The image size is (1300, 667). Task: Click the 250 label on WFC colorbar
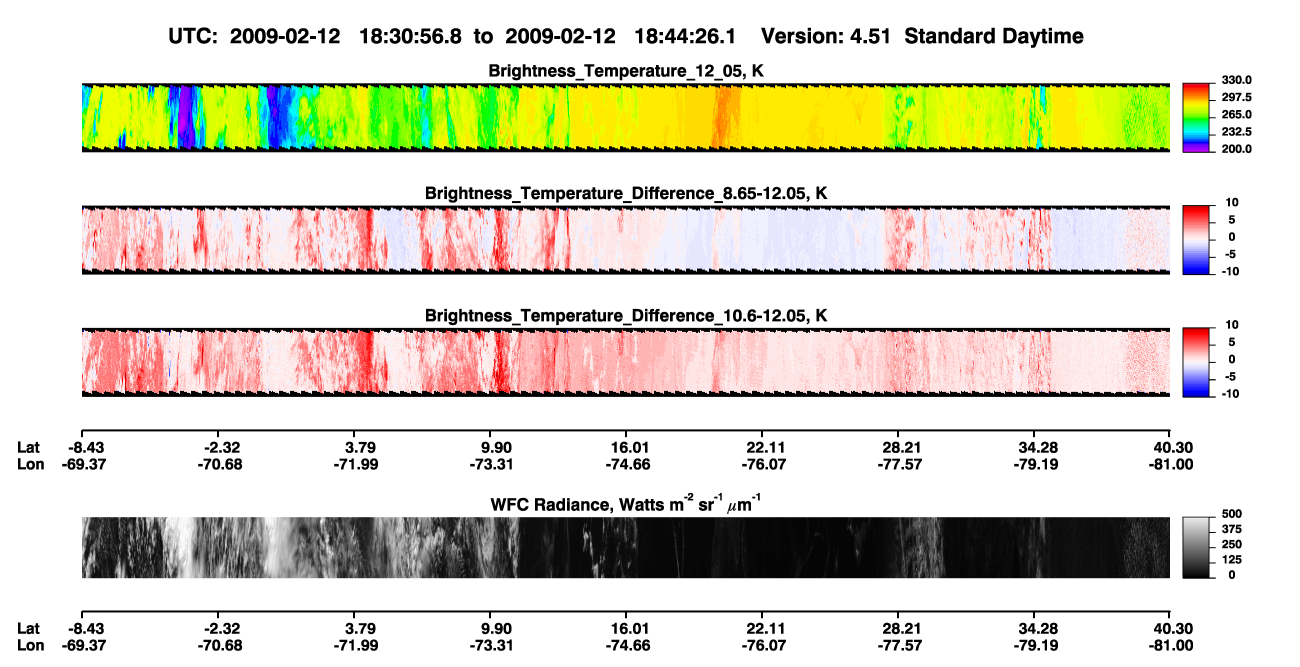coord(1232,544)
